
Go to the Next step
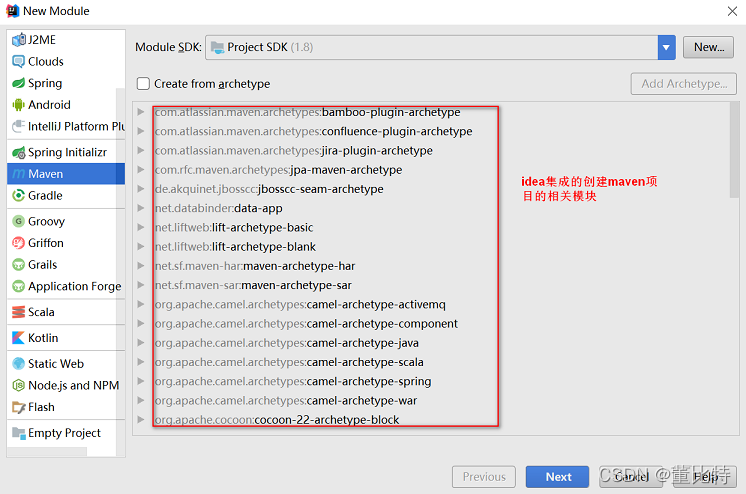click(558, 477)
